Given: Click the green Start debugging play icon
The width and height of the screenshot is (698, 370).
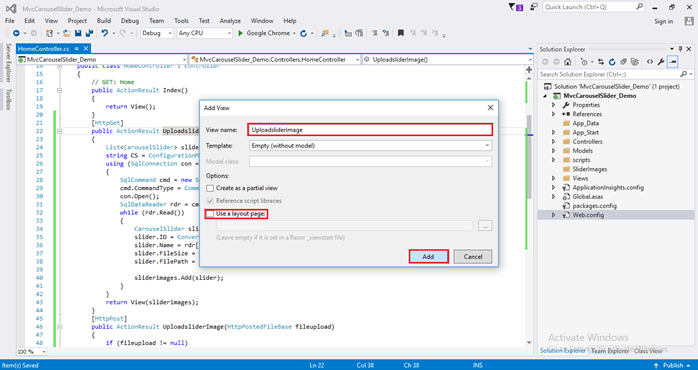Looking at the screenshot, I should click(240, 33).
